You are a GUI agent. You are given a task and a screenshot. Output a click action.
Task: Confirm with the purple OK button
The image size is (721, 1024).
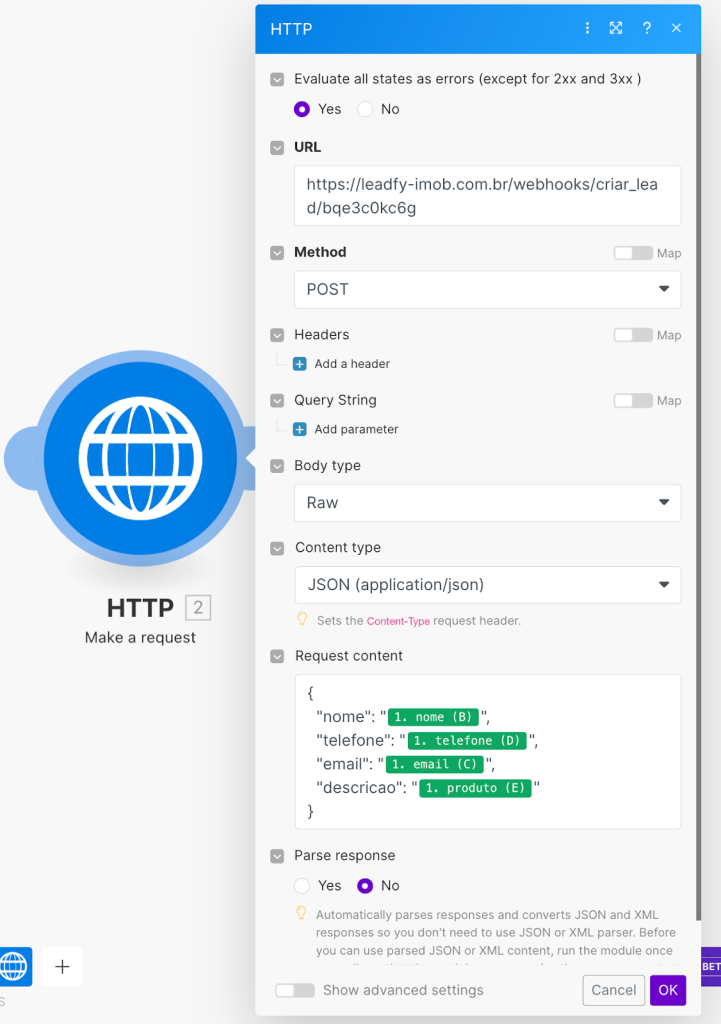(667, 990)
